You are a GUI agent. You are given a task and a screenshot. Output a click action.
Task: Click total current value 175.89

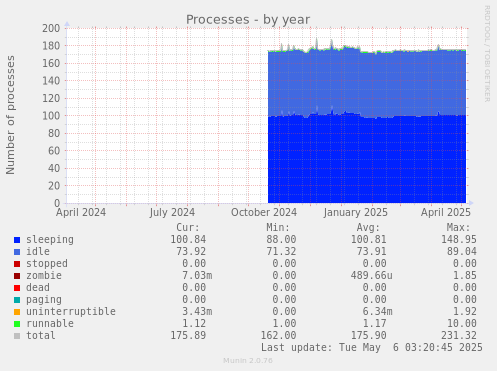tap(188, 336)
